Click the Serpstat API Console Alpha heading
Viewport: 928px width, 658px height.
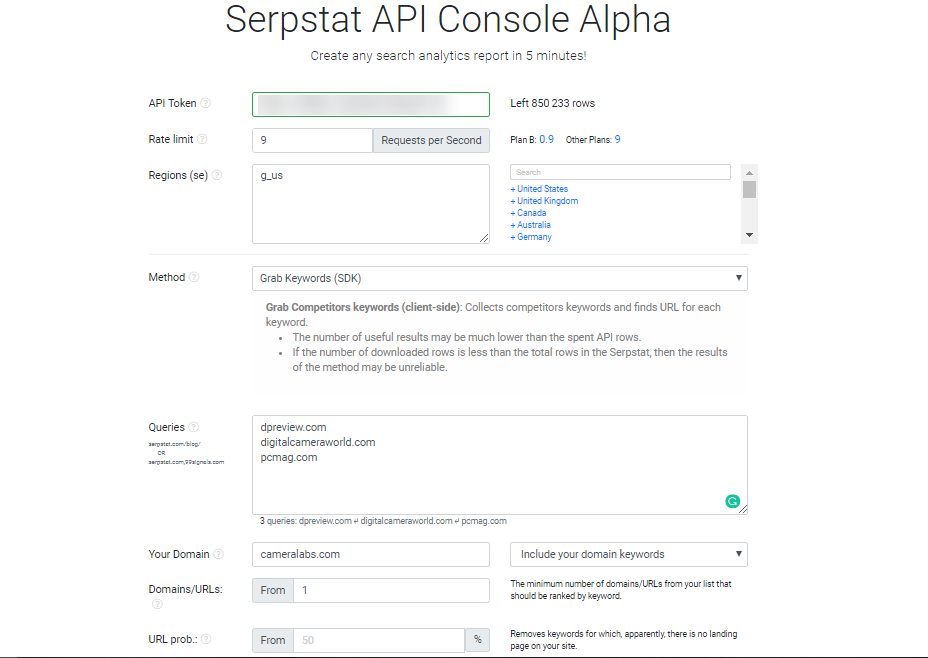(448, 20)
